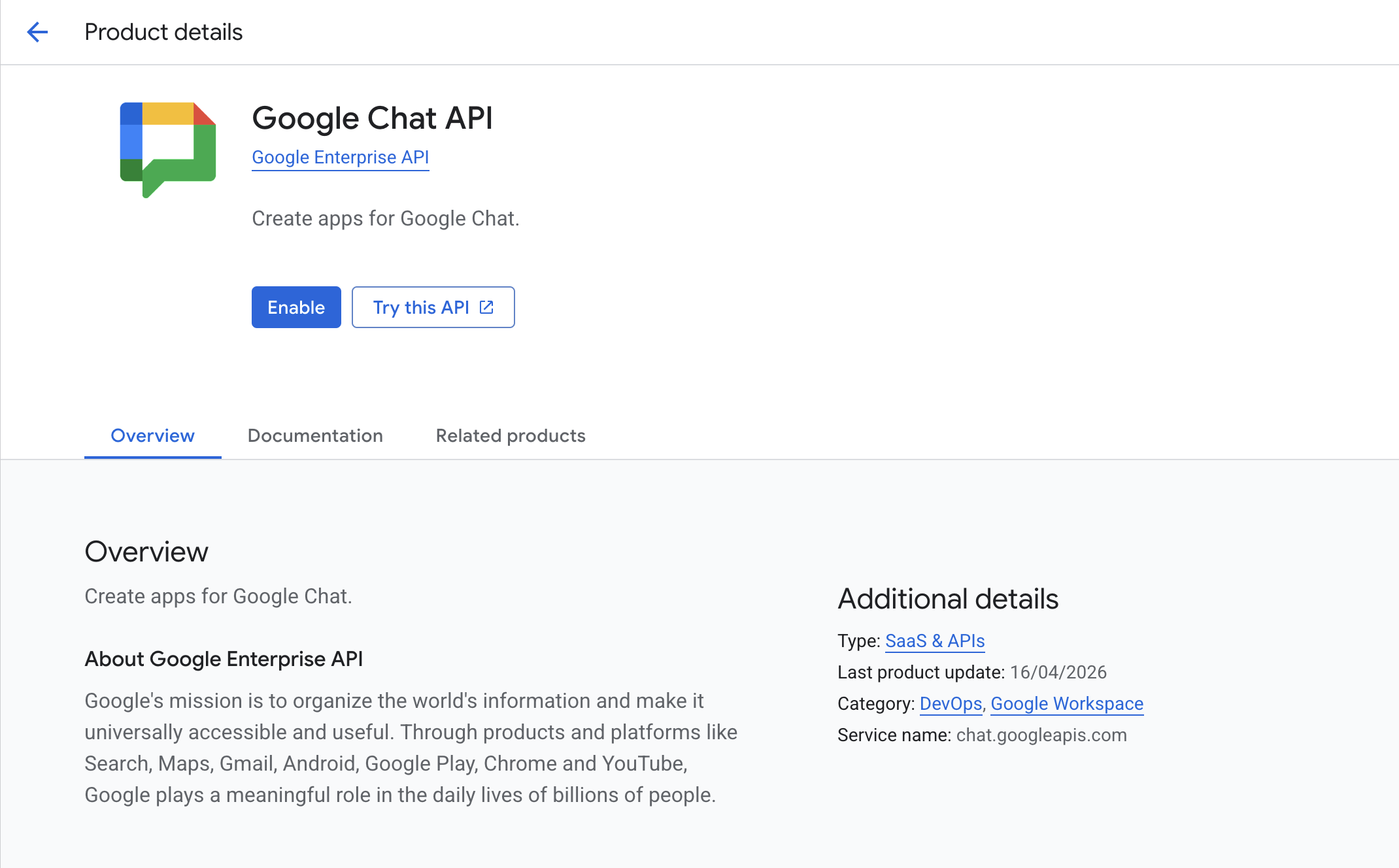This screenshot has height=868, width=1399.
Task: Click the Google Chat API heading
Action: [x=372, y=118]
